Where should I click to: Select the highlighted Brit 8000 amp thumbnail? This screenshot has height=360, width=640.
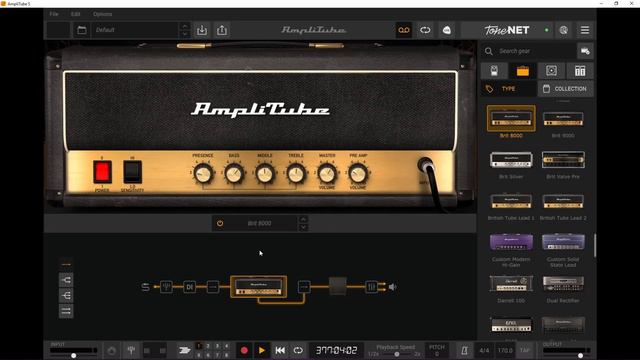tap(511, 118)
